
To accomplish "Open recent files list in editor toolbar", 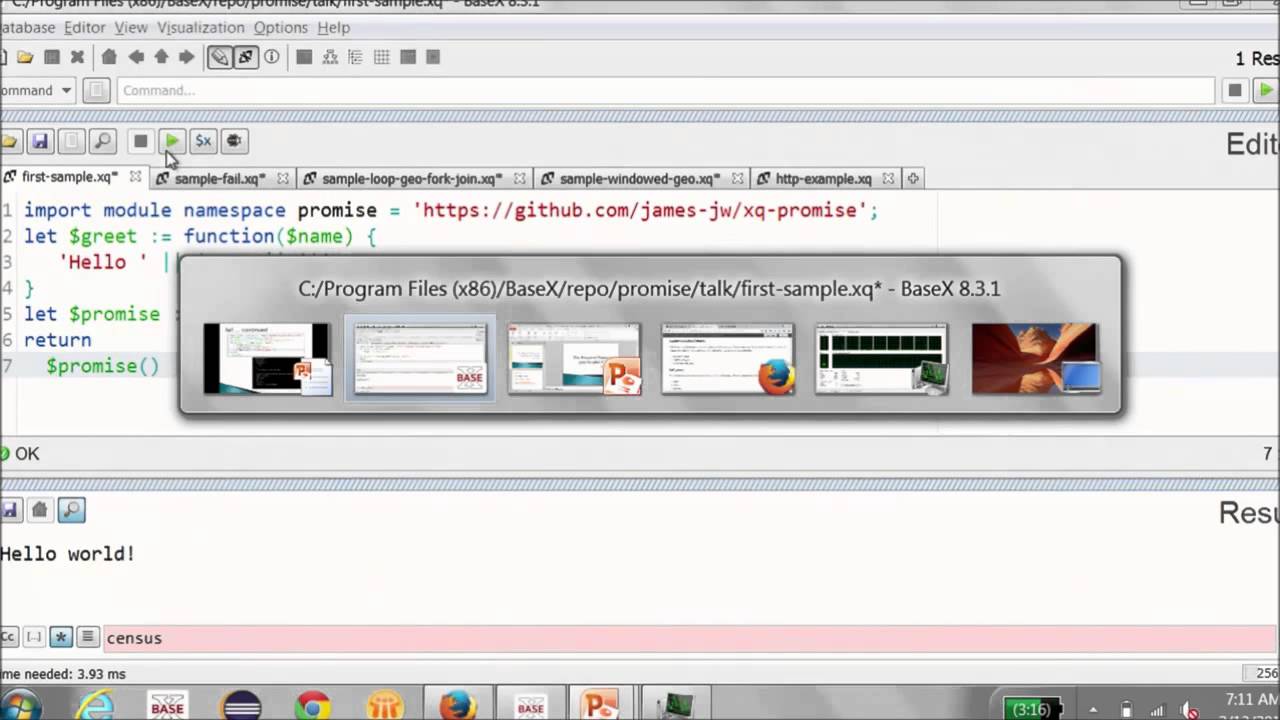I will click(x=71, y=141).
